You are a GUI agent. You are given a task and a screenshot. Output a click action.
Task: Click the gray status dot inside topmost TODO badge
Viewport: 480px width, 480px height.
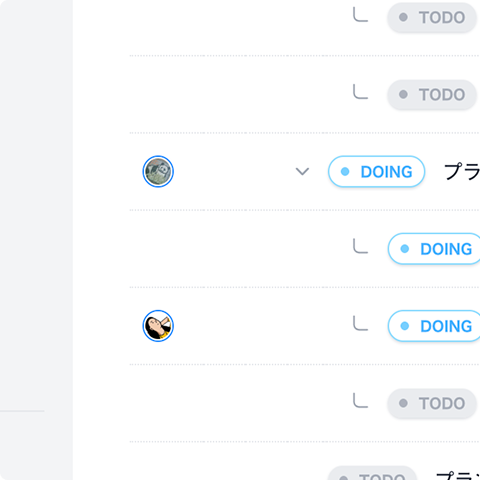click(403, 17)
